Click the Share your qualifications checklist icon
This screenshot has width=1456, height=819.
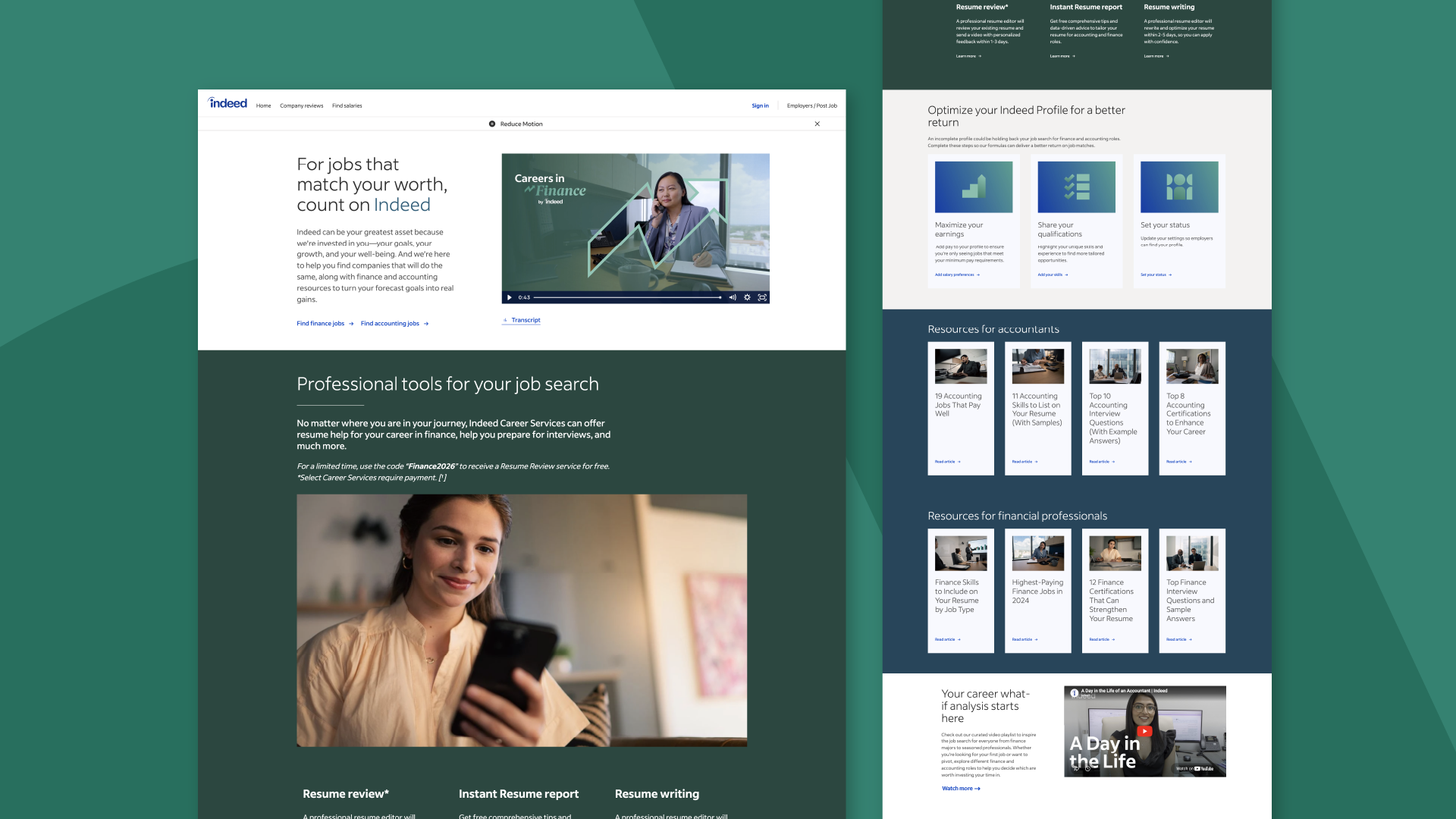[x=1076, y=187]
